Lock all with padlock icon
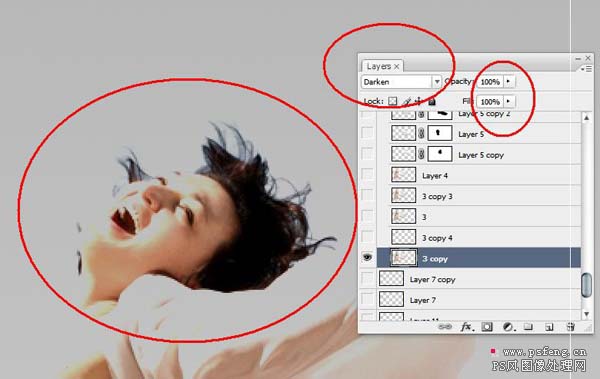The width and height of the screenshot is (600, 379). (432, 101)
